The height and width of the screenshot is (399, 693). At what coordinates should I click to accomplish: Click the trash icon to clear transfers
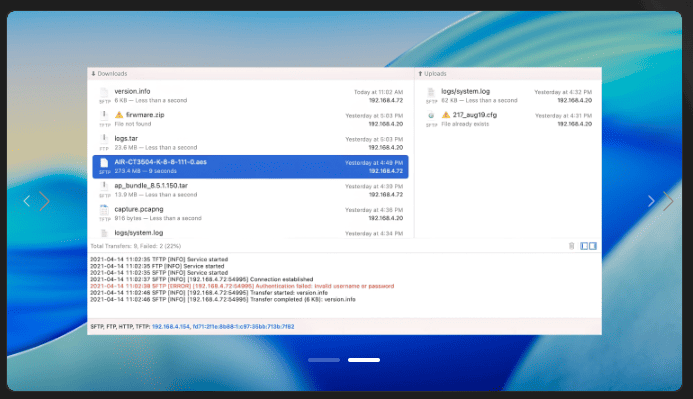[571, 246]
